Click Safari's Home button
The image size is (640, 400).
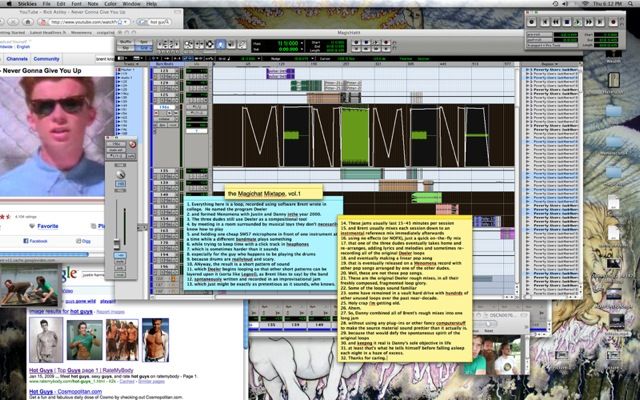pyautogui.click(x=28, y=22)
